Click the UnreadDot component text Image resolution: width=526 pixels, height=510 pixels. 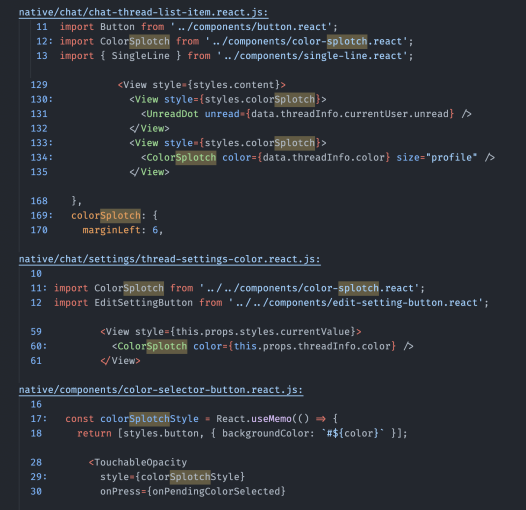coord(172,114)
